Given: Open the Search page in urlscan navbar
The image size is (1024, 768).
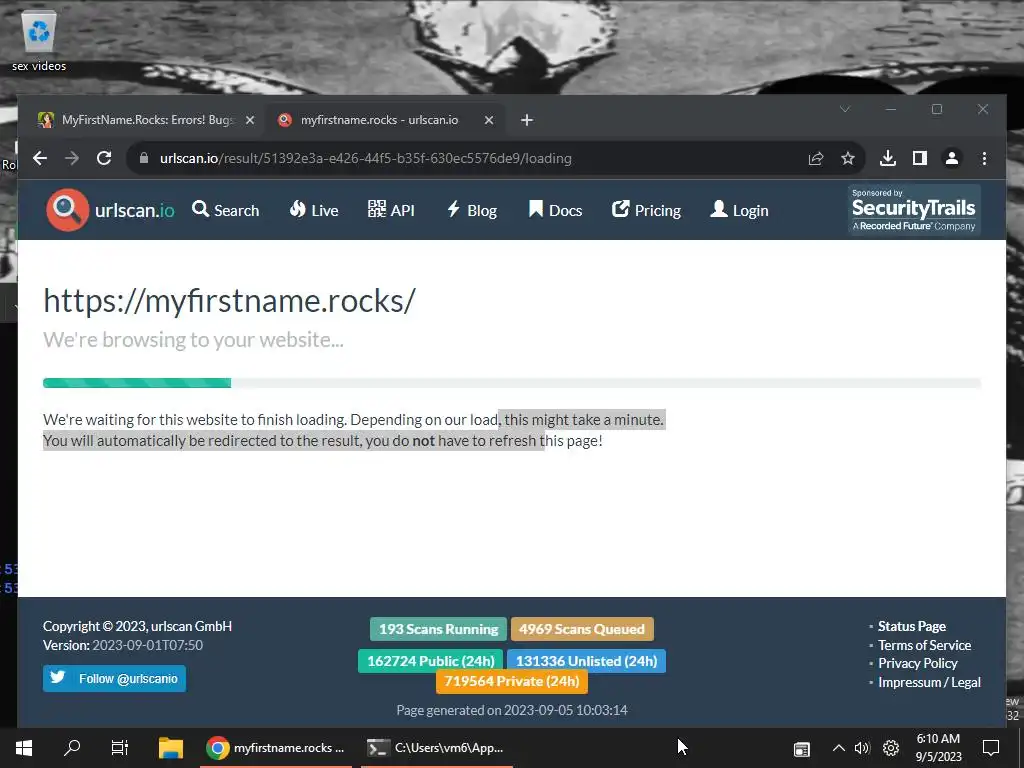Looking at the screenshot, I should click(x=226, y=210).
